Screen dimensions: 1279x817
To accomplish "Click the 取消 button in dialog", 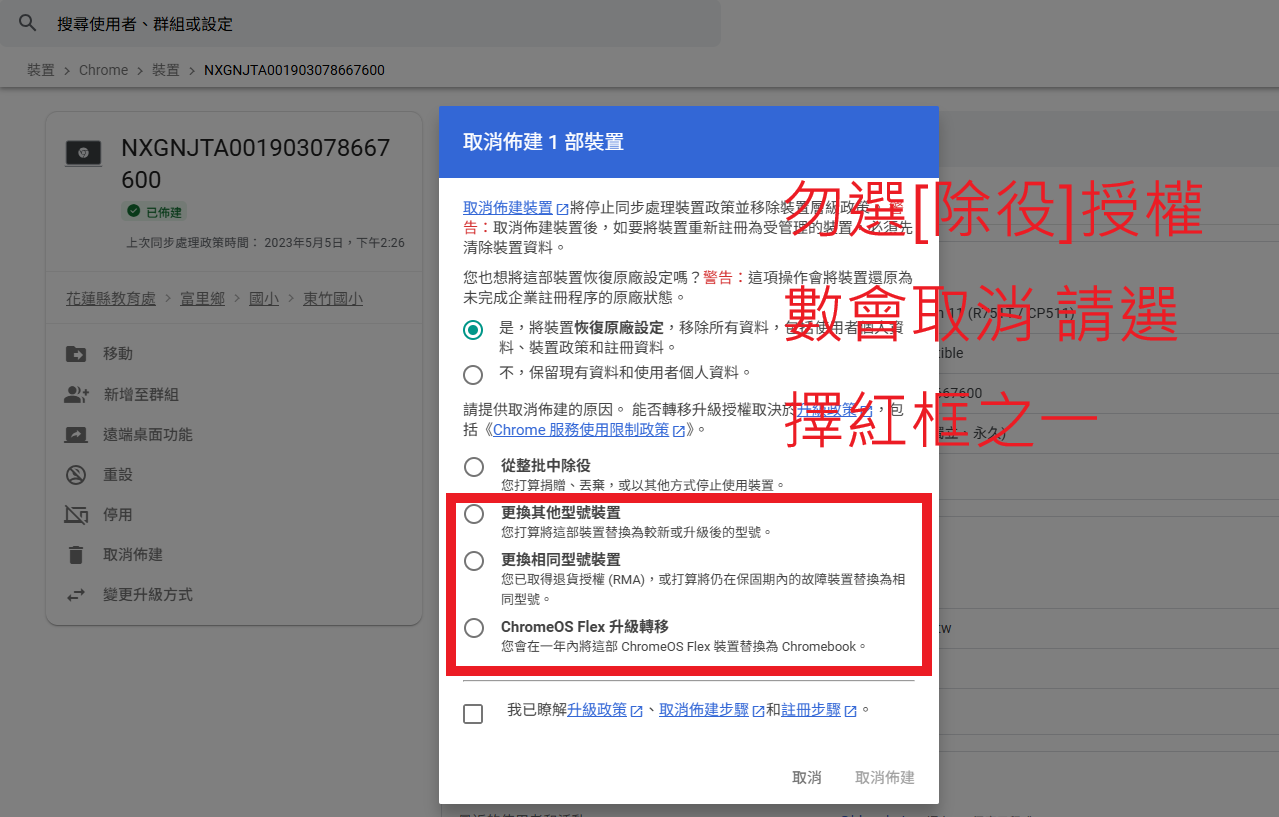I will click(806, 778).
